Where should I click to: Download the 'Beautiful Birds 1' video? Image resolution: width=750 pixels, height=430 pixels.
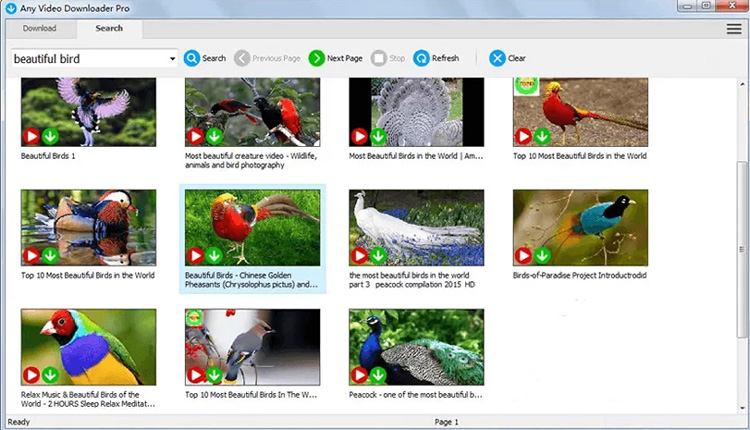pos(50,136)
